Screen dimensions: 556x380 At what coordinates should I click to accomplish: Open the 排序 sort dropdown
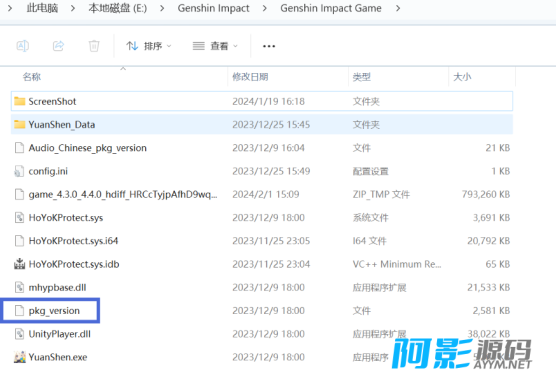point(149,46)
